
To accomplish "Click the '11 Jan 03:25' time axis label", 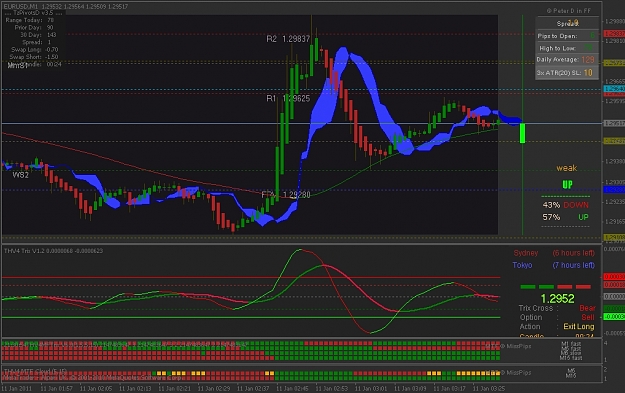I will 489,388.
